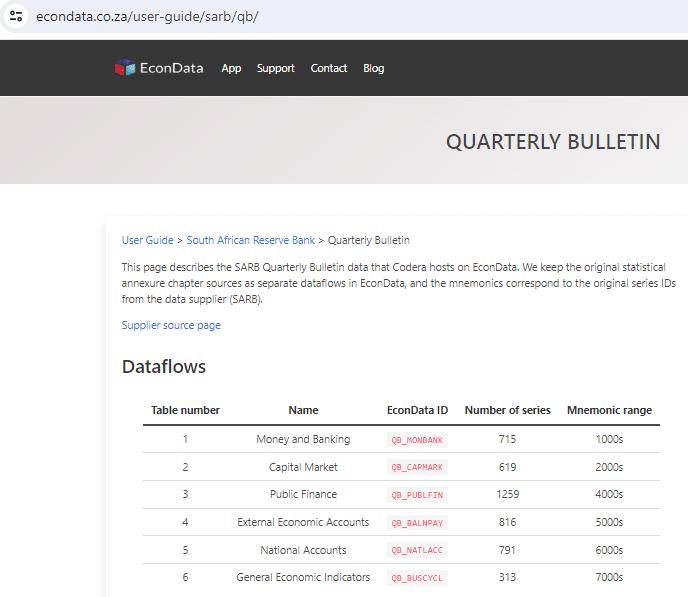Click the 1259 series count

[x=508, y=494]
